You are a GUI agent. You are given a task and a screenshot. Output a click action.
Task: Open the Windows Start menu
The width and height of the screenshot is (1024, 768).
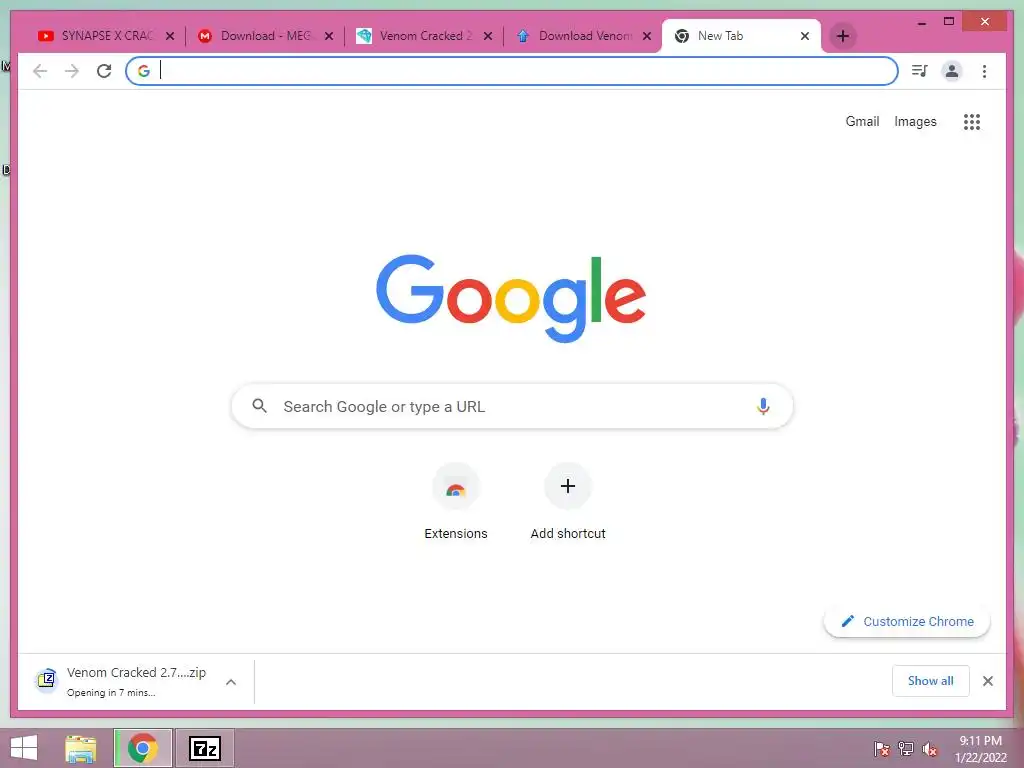coord(24,748)
